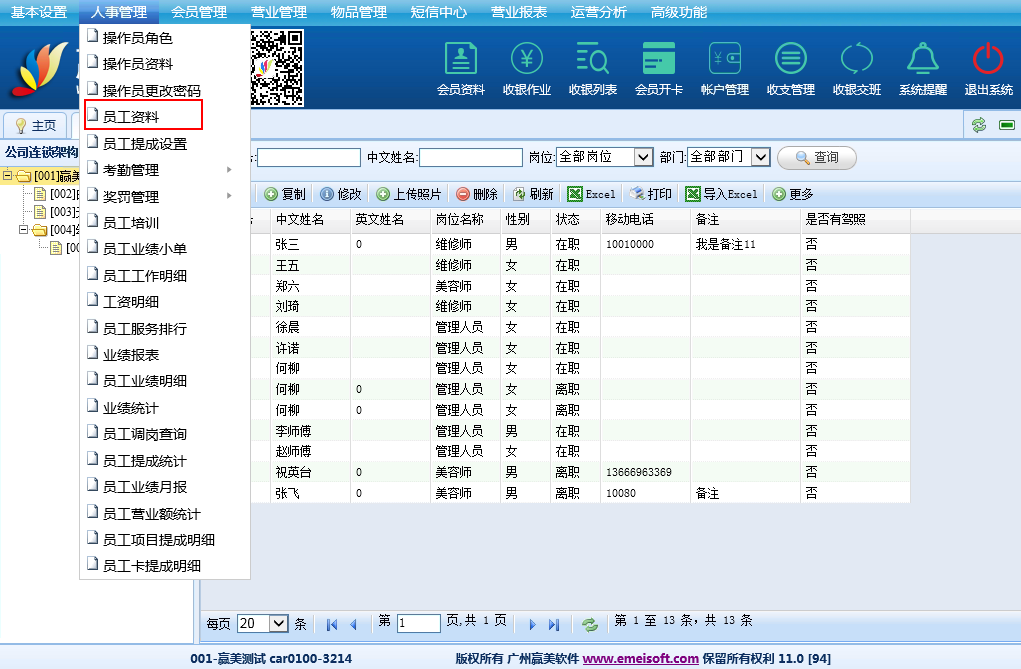This screenshot has width=1021, height=669.
Task: Open 会员资料 from top toolbar
Action: tap(460, 68)
